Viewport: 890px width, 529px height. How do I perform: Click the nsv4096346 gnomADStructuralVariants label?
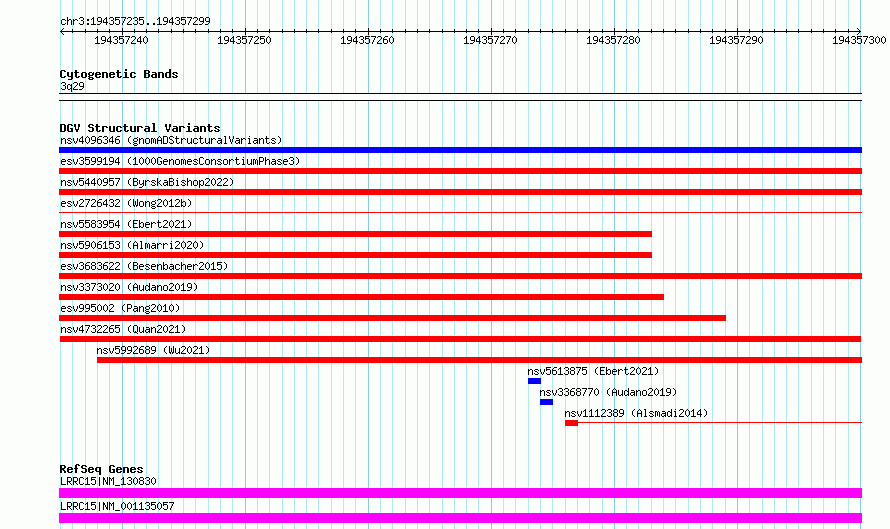(x=171, y=140)
